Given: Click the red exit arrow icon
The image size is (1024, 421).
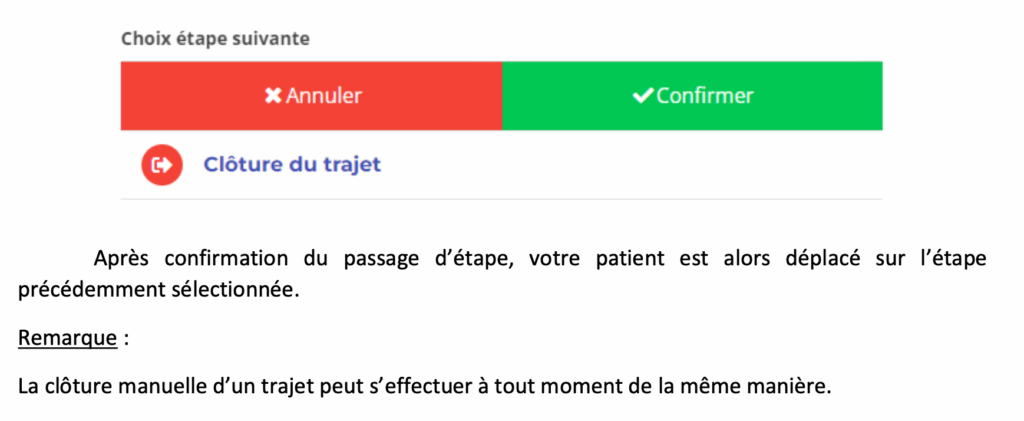Looking at the screenshot, I should tap(162, 165).
